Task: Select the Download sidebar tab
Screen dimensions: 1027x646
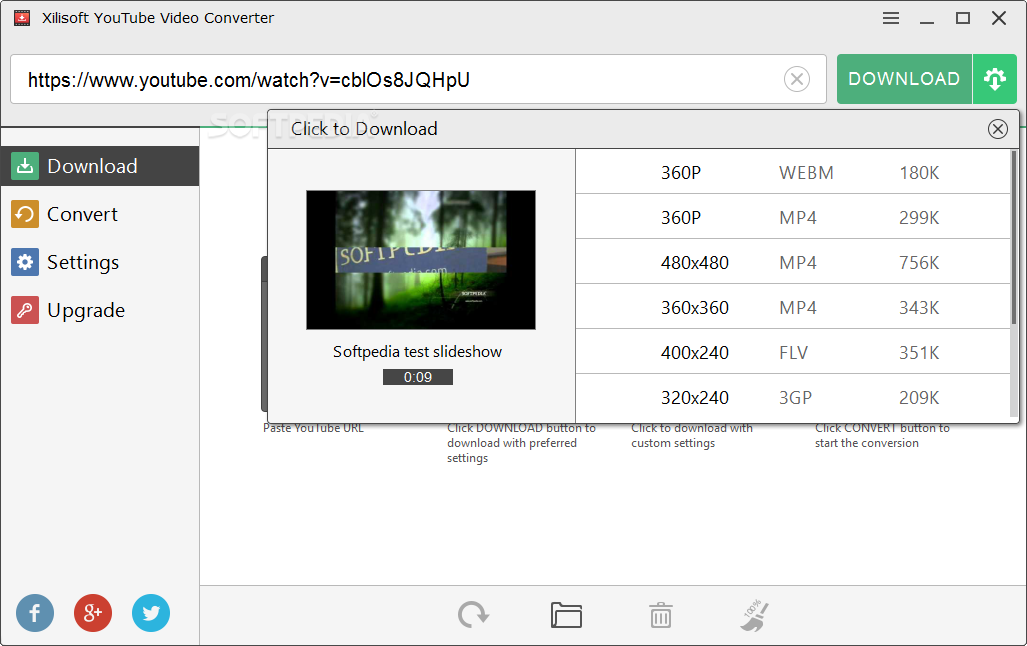Action: point(100,166)
